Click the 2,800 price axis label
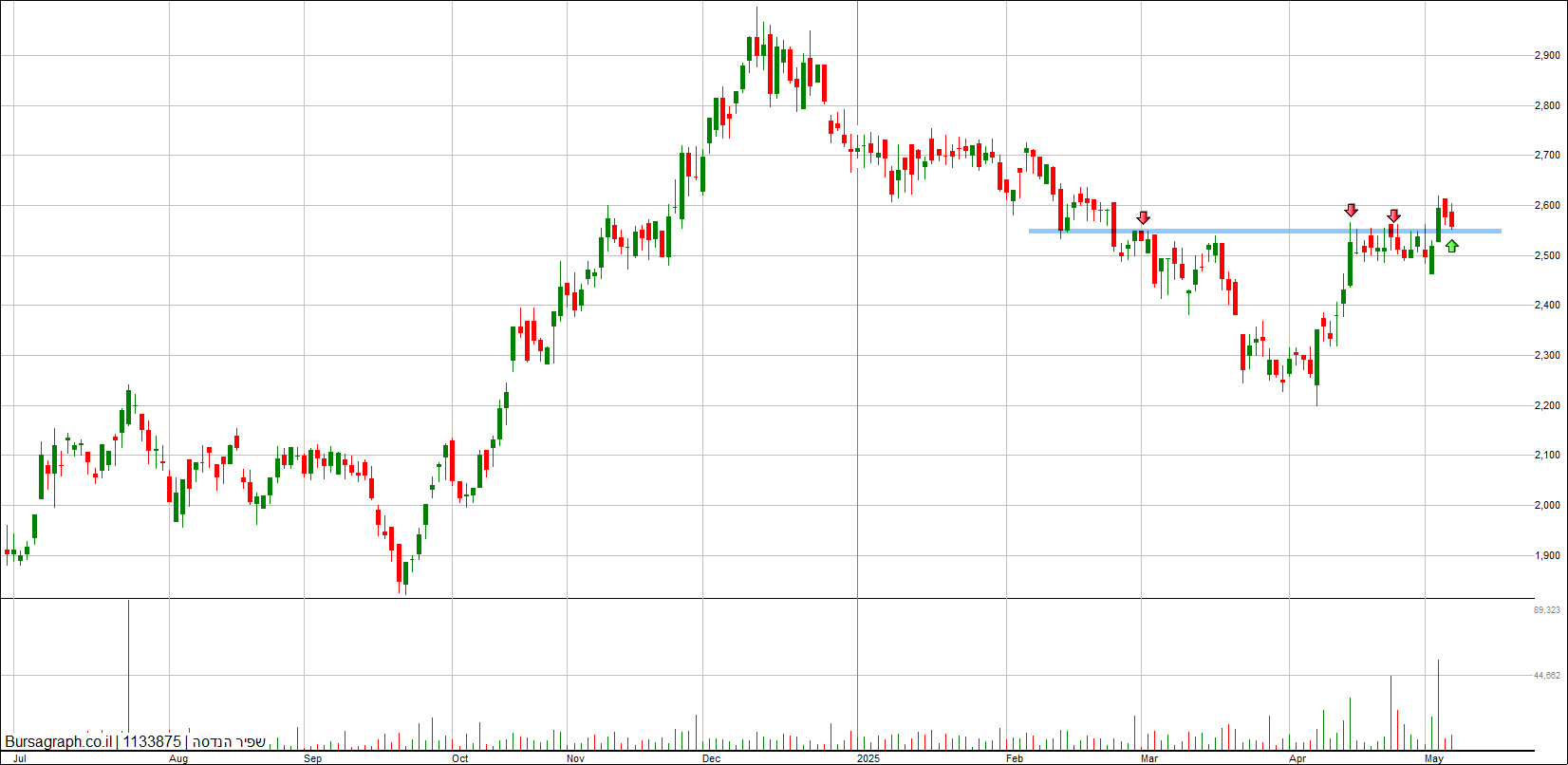 (x=1547, y=105)
